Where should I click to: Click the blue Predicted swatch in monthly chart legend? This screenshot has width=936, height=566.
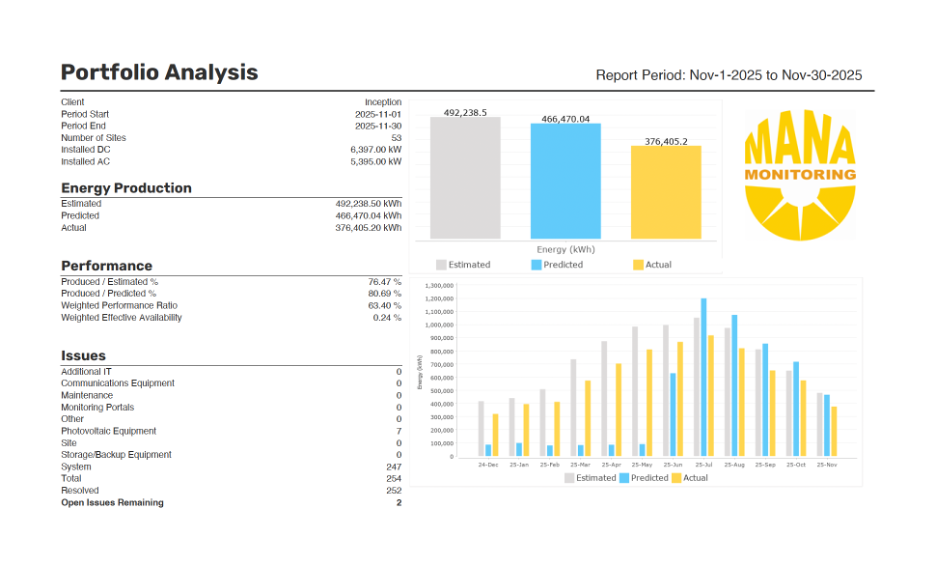tap(624, 478)
